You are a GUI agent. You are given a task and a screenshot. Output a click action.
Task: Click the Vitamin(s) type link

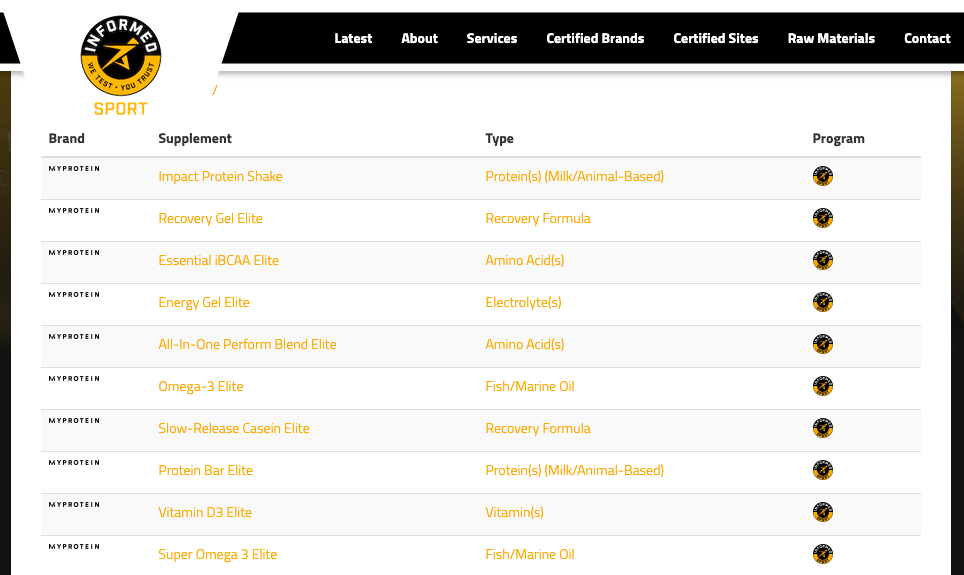click(x=515, y=512)
